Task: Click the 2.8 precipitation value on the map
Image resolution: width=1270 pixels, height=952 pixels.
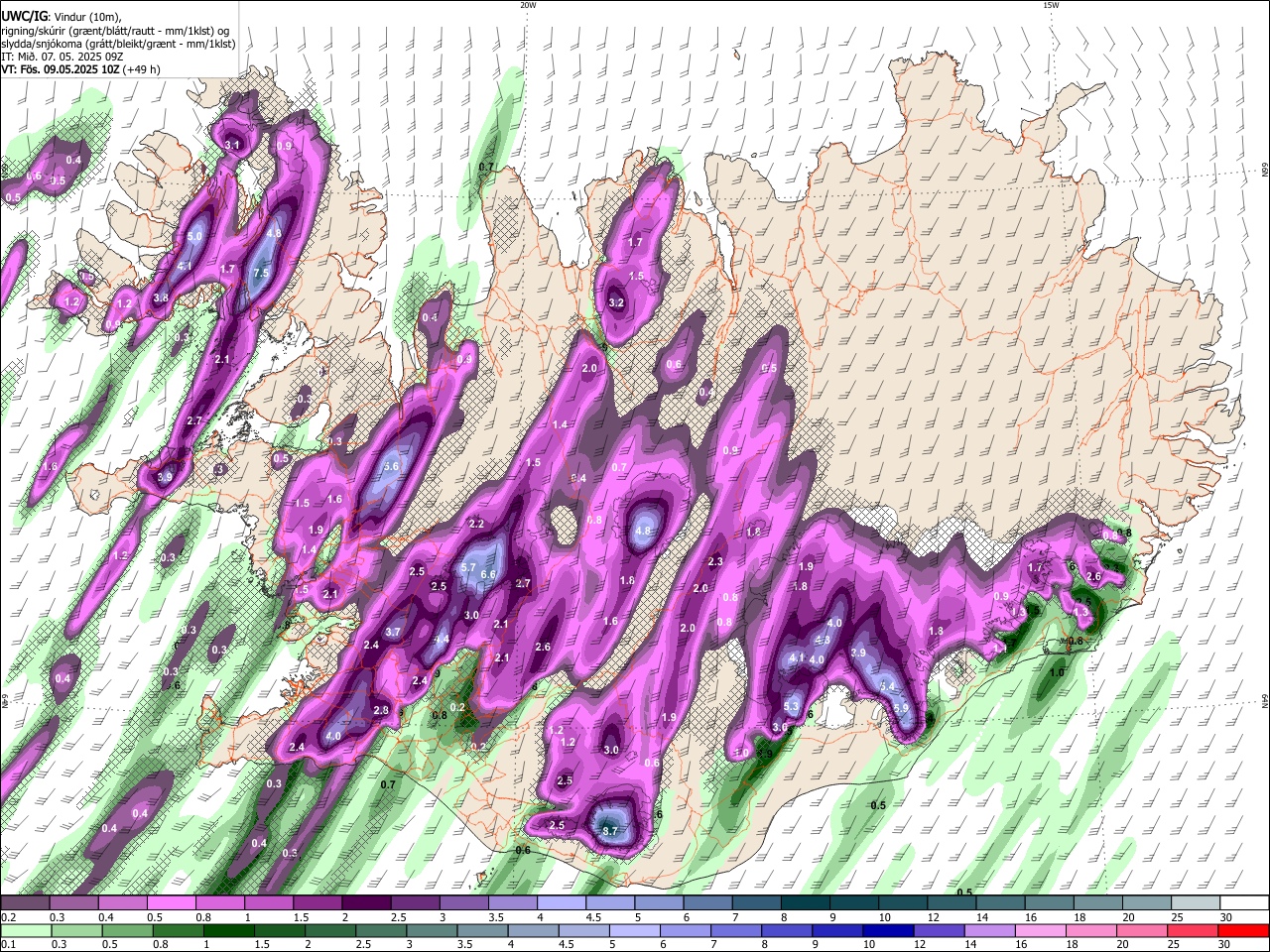Action: 381,711
